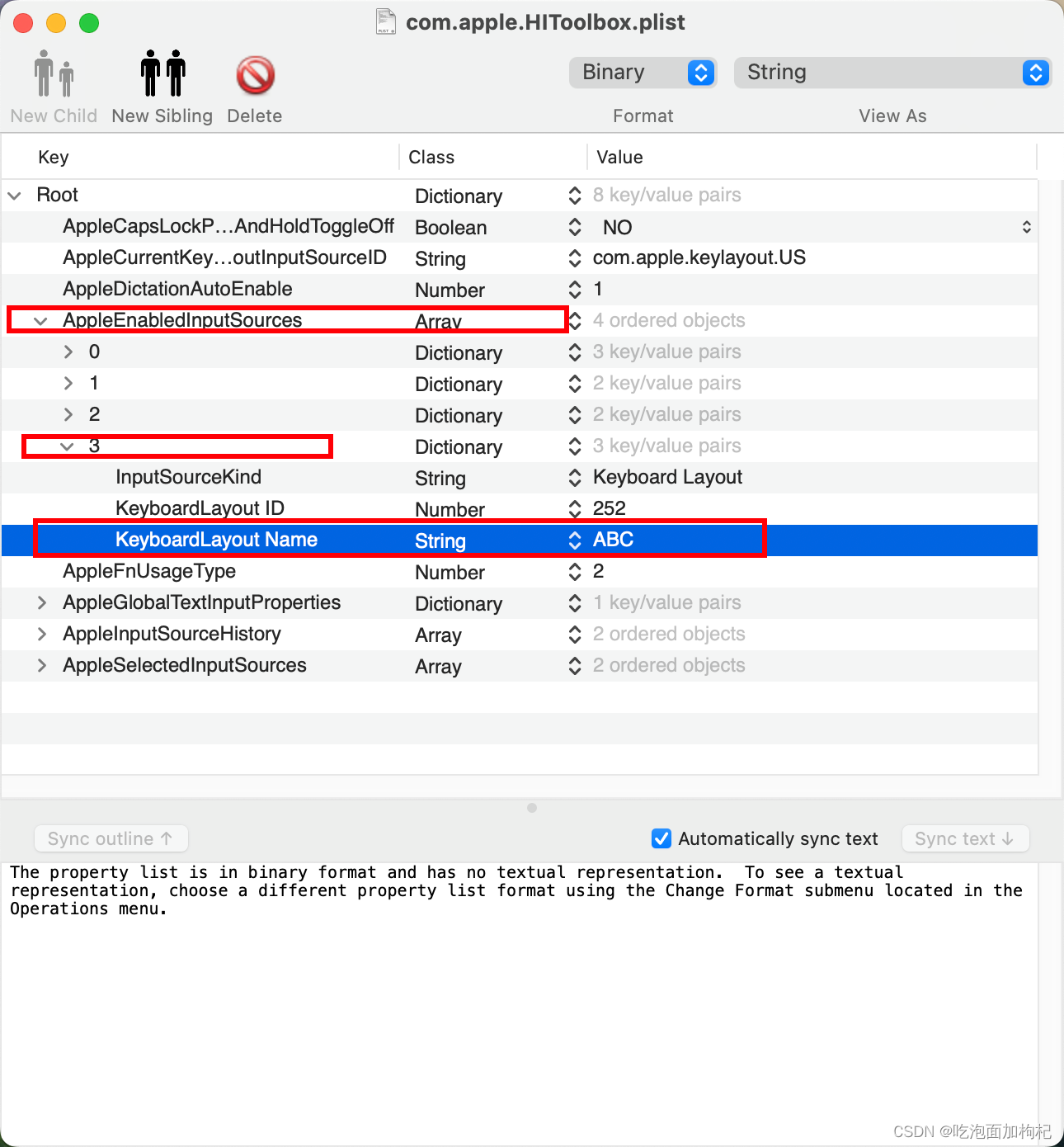Click the green zoom window button
1064x1147 pixels.
pyautogui.click(x=89, y=23)
